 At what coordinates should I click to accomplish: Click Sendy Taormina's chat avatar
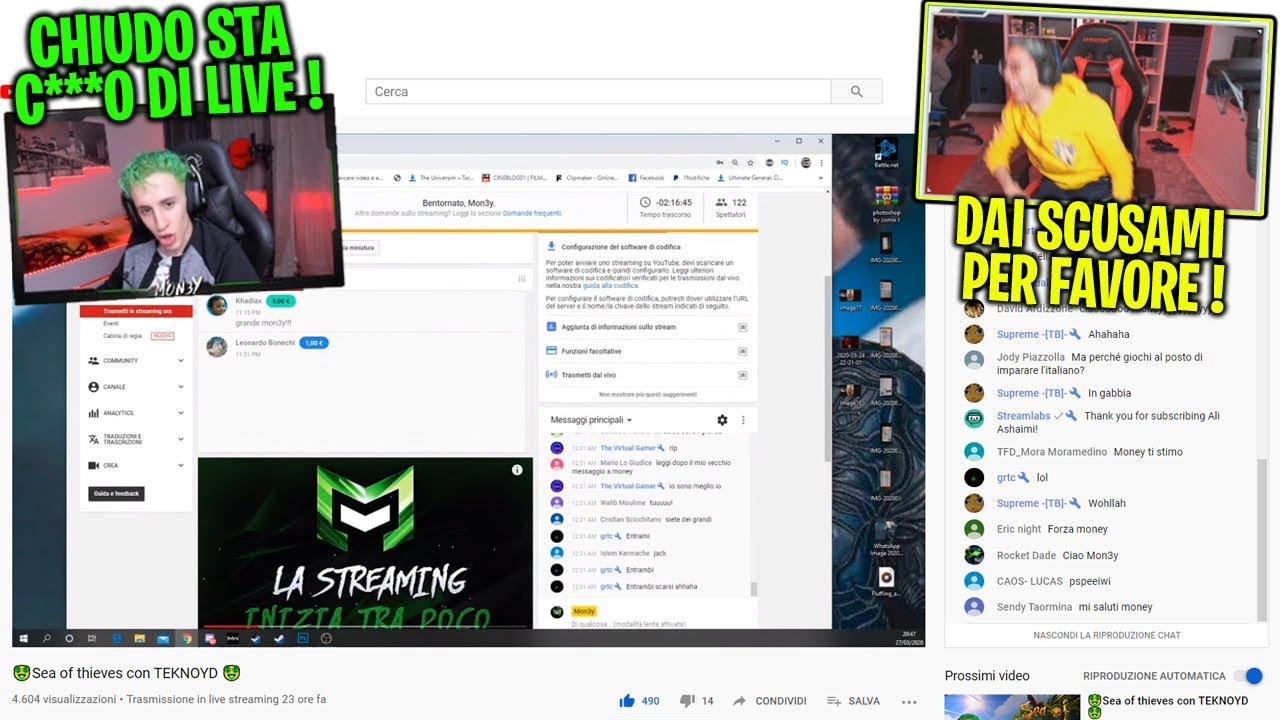pos(974,607)
